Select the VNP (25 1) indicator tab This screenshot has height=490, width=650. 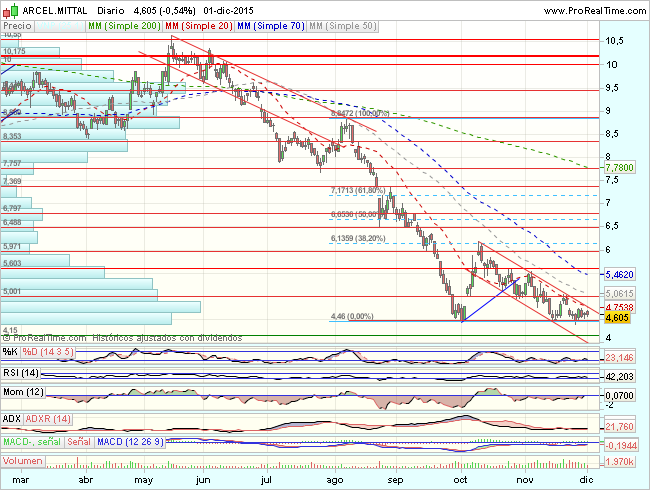60,26
